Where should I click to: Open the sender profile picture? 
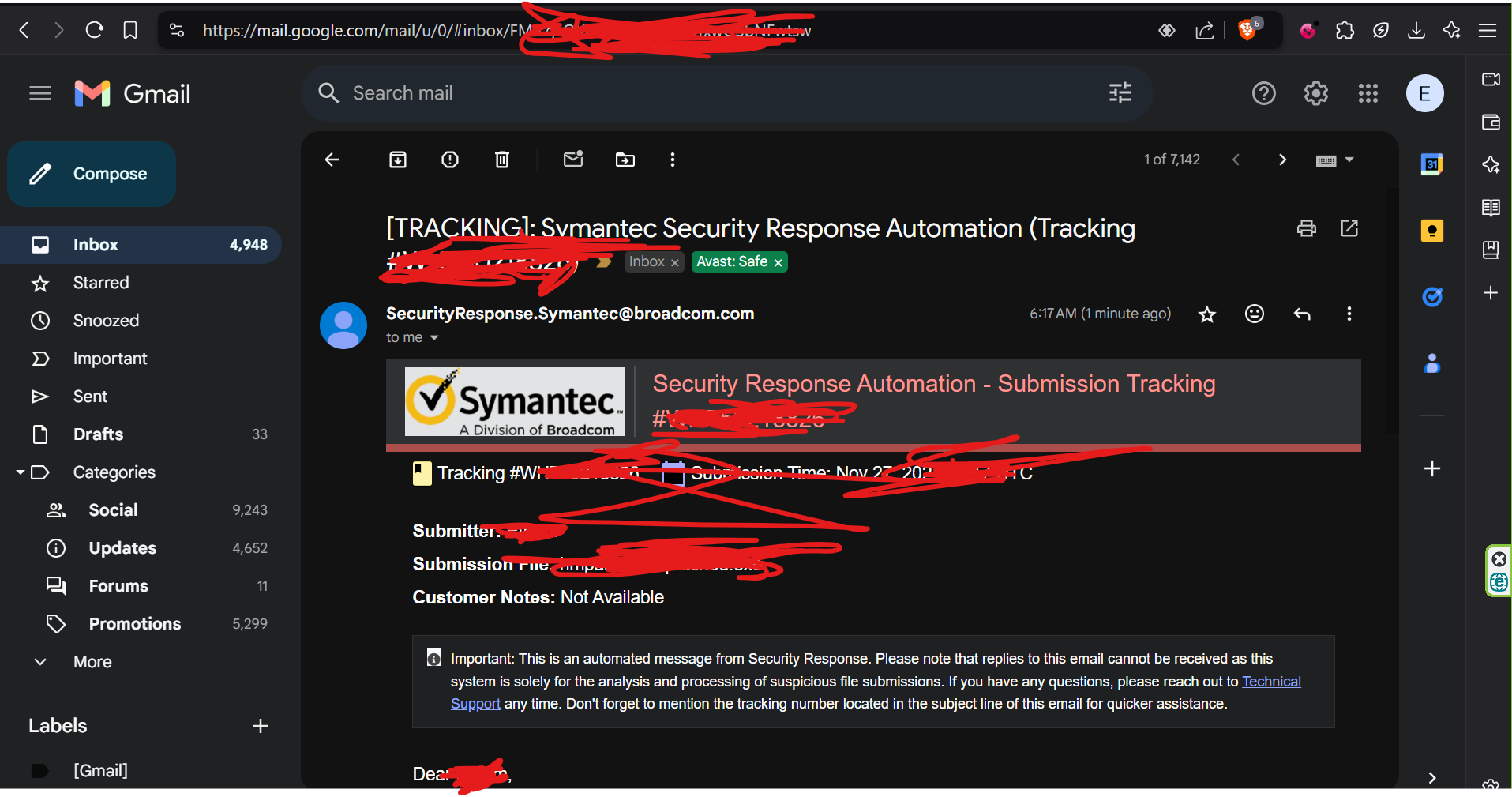pos(343,325)
